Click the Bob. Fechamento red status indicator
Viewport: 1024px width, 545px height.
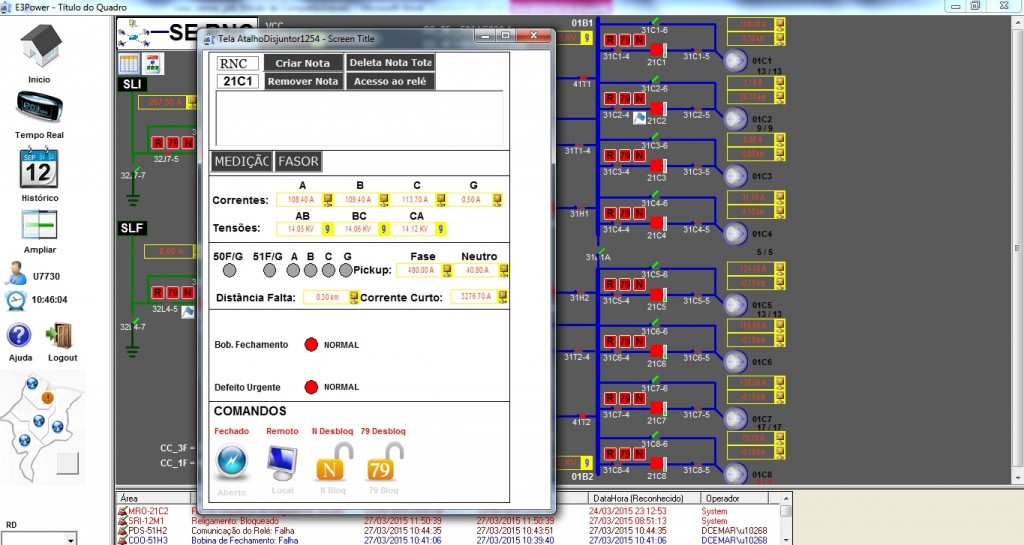click(x=310, y=345)
